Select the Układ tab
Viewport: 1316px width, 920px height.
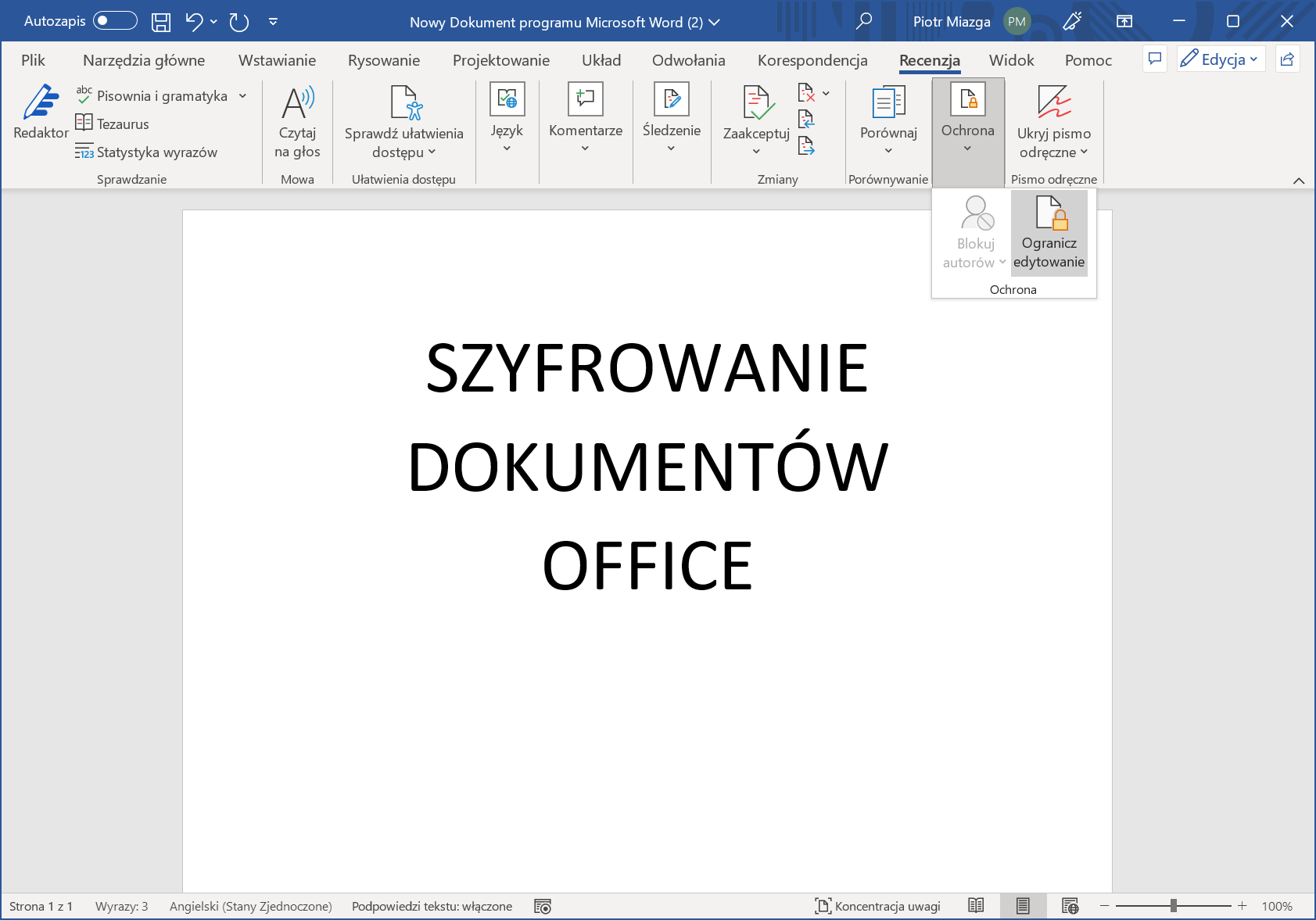coord(601,60)
